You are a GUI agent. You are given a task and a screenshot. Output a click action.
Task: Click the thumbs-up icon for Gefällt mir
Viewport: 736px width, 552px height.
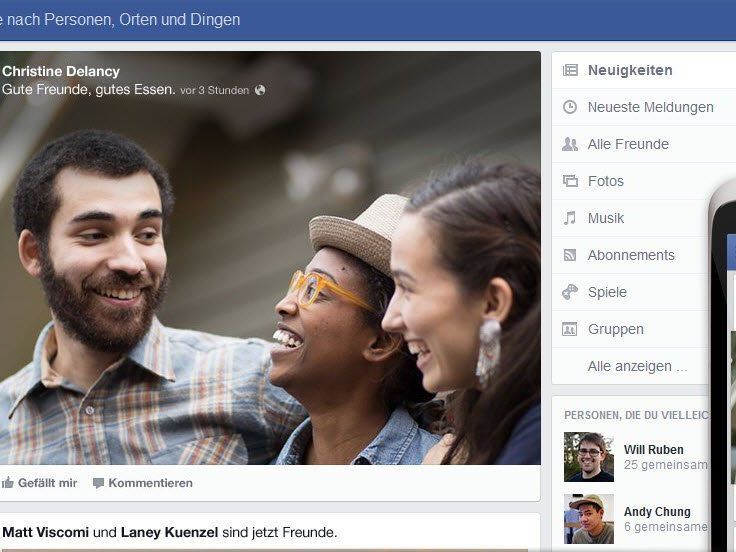pos(8,483)
